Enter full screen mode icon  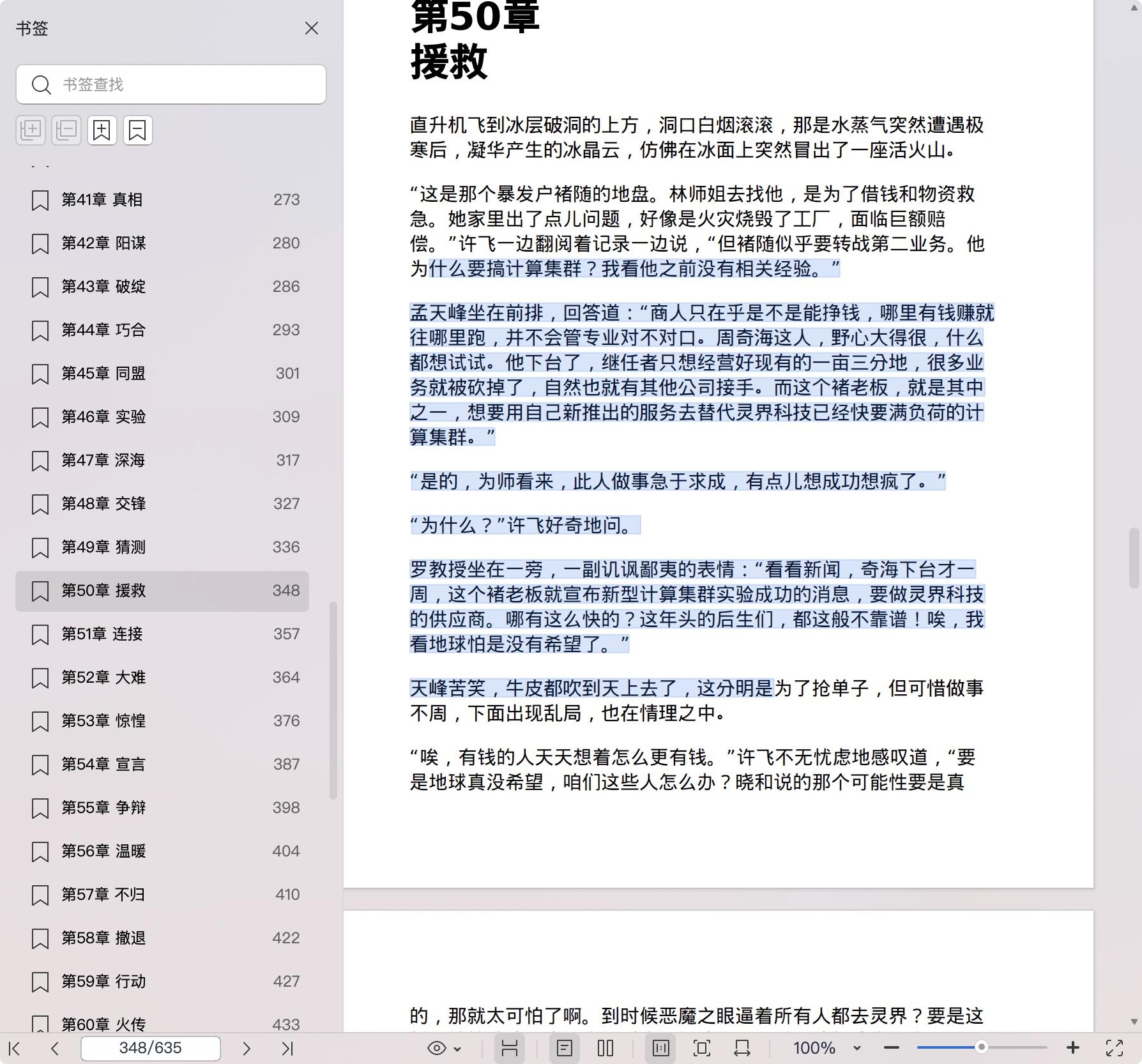click(1115, 1048)
